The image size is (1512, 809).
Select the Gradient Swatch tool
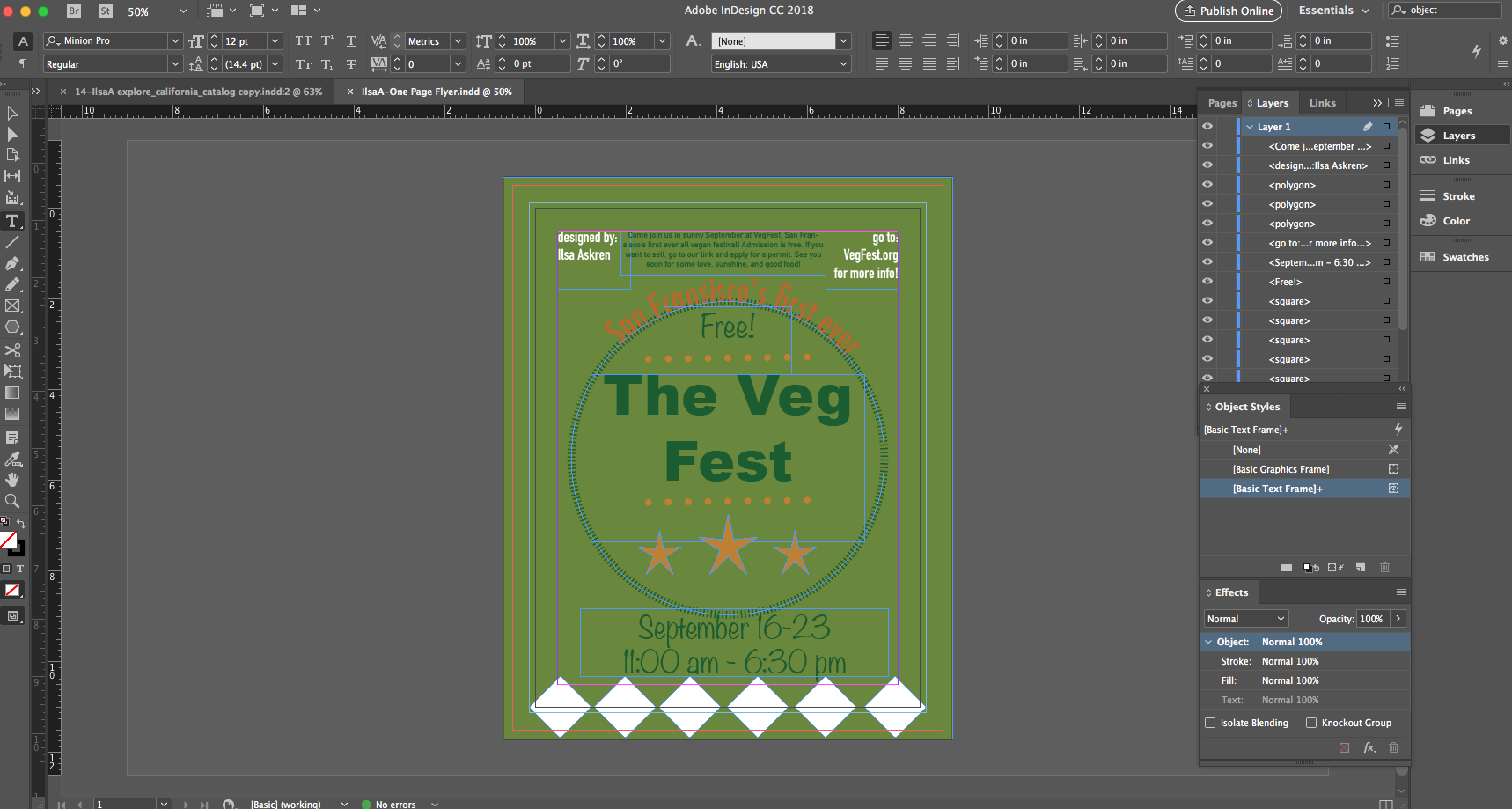coord(12,393)
